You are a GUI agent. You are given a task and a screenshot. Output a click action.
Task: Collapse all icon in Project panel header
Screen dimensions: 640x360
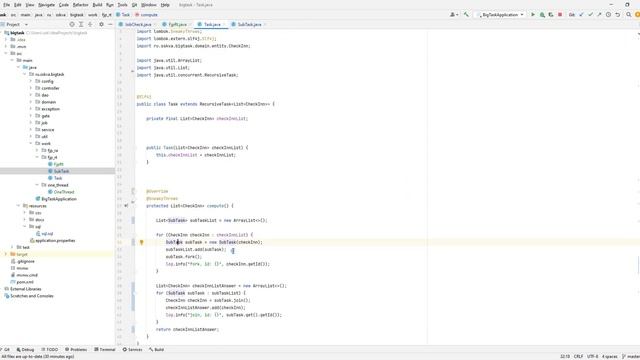click(x=90, y=24)
